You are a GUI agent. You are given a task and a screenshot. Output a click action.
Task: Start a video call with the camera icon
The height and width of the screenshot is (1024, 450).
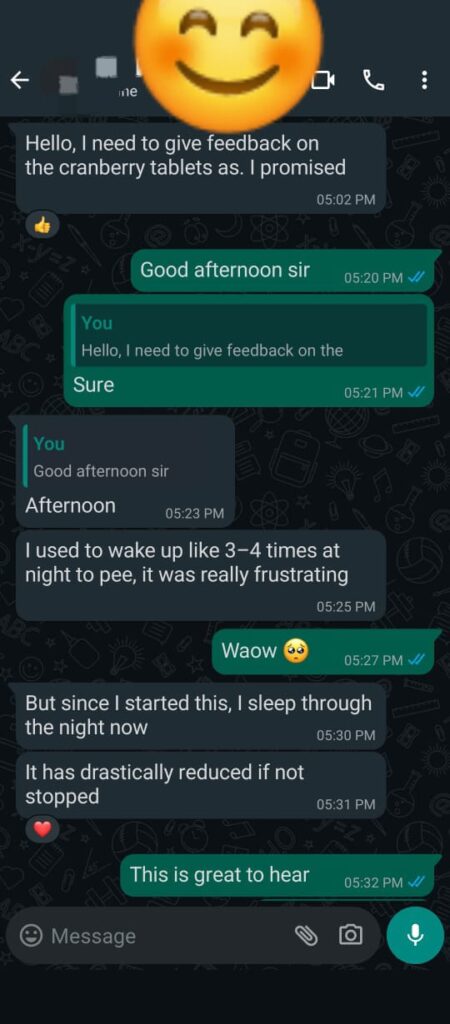tap(323, 80)
